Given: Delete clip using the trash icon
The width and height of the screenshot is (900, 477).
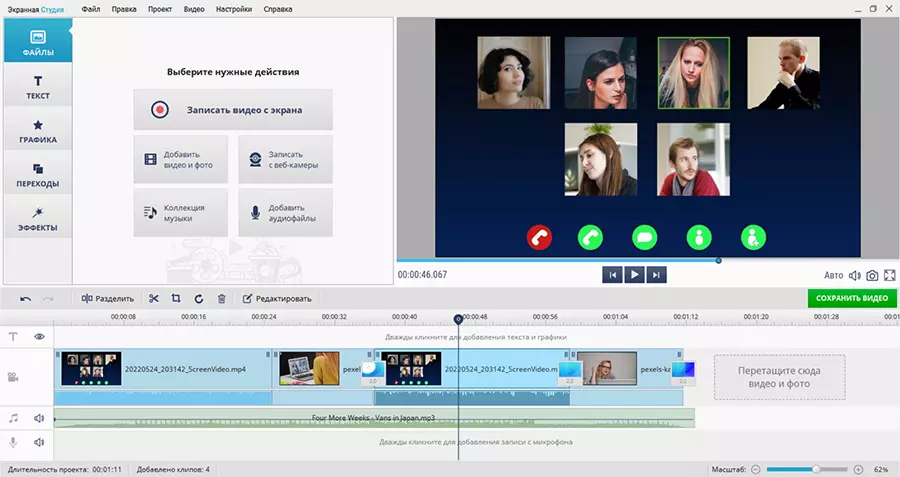Looking at the screenshot, I should coord(221,298).
